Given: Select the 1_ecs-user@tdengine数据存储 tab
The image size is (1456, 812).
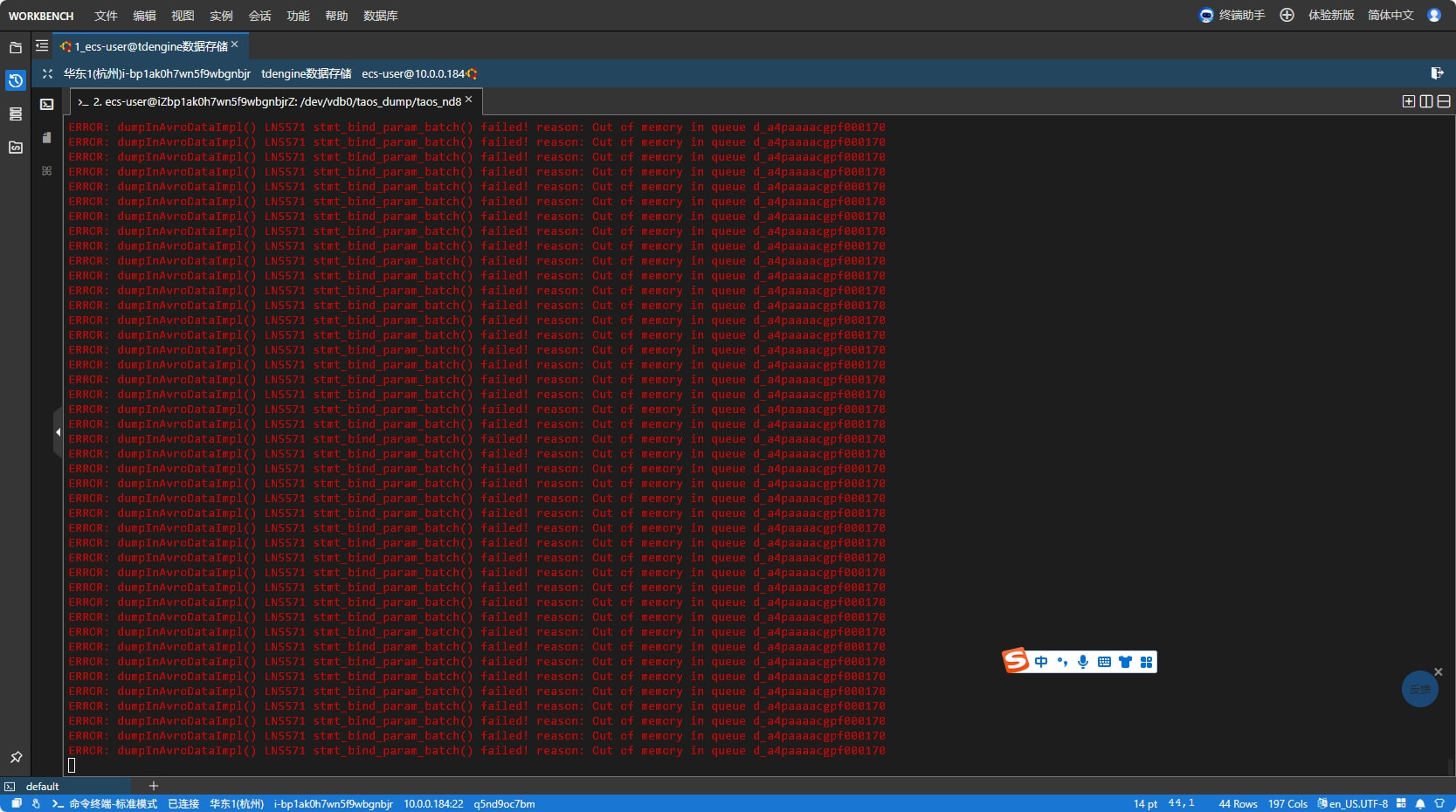Looking at the screenshot, I should 148,46.
